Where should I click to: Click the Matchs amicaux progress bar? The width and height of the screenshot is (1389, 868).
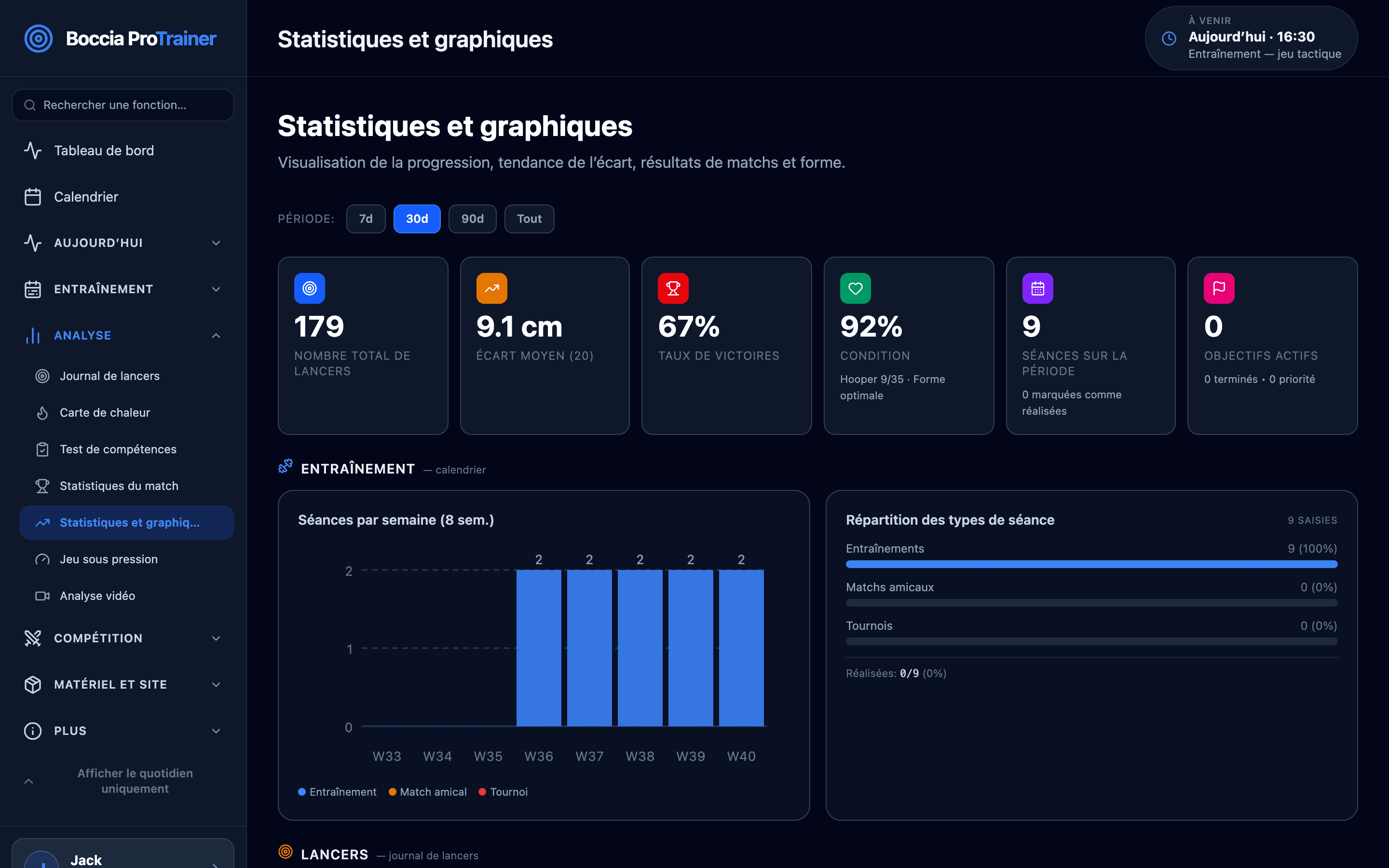point(1091,603)
